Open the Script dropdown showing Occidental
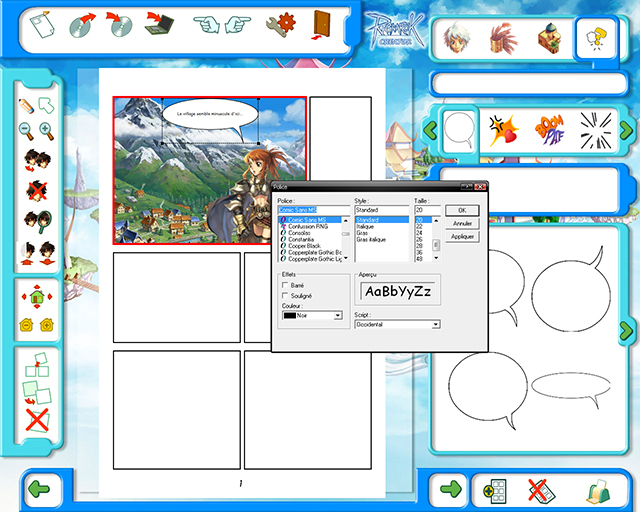 (x=397, y=325)
